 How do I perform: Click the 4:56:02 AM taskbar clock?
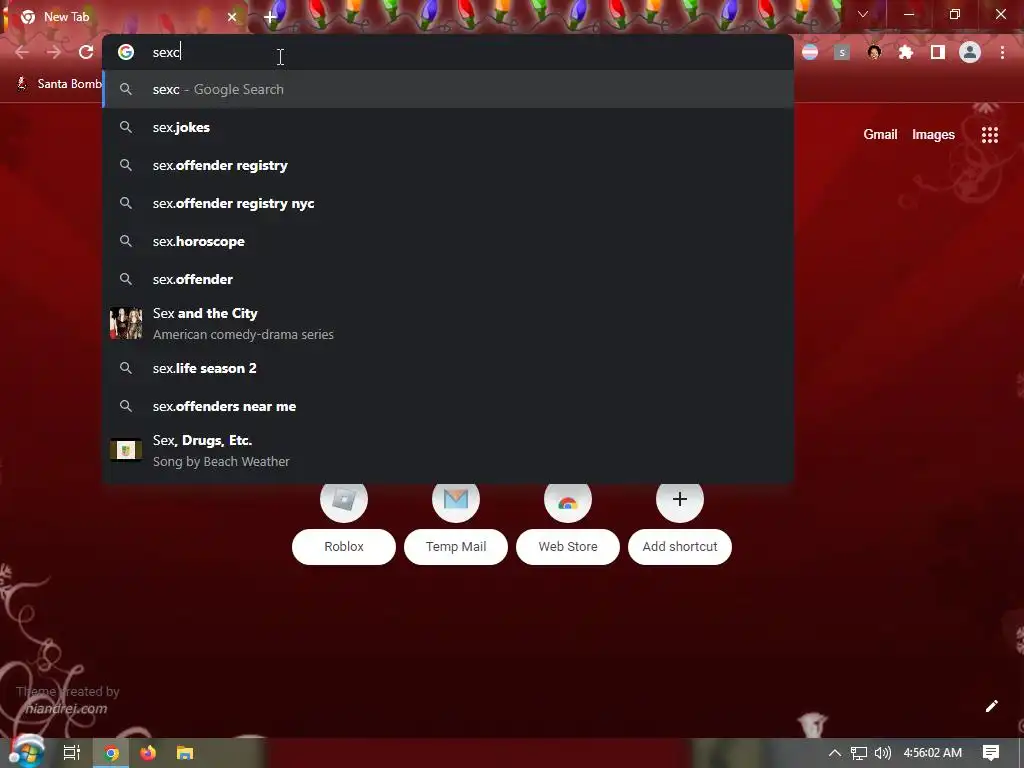[933, 753]
